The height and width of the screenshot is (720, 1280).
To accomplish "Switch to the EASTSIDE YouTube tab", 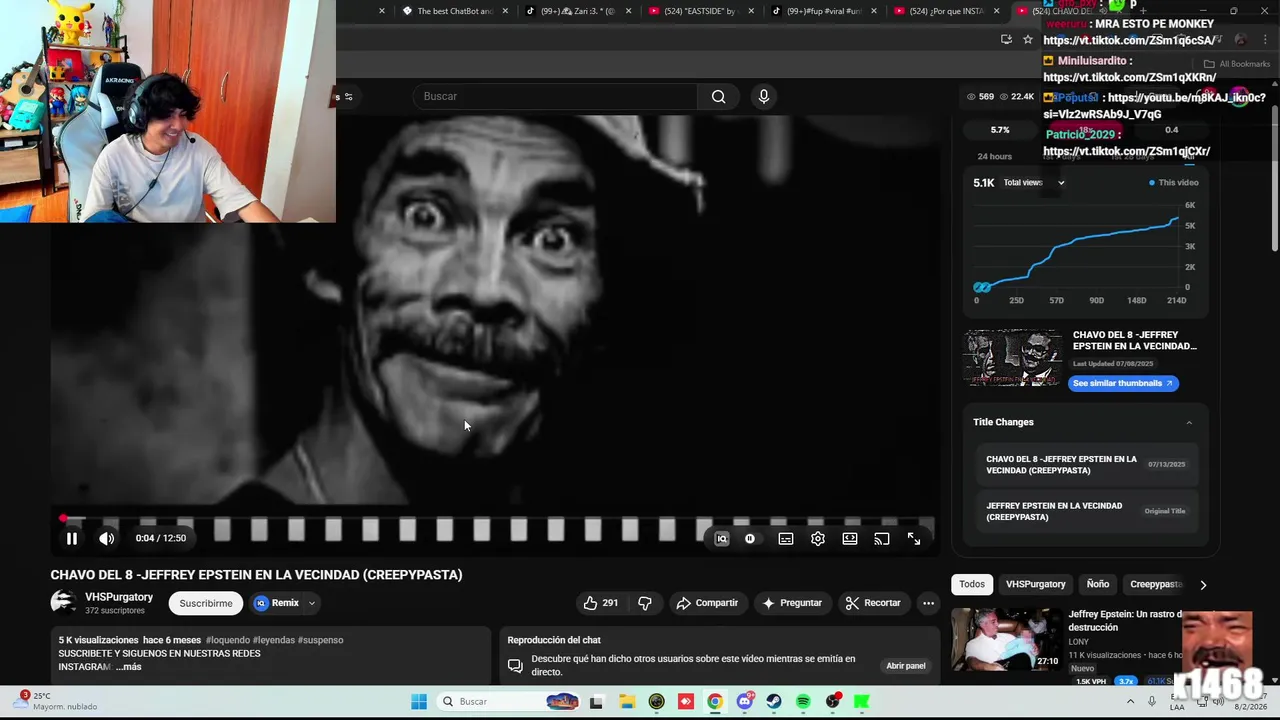I will click(702, 11).
